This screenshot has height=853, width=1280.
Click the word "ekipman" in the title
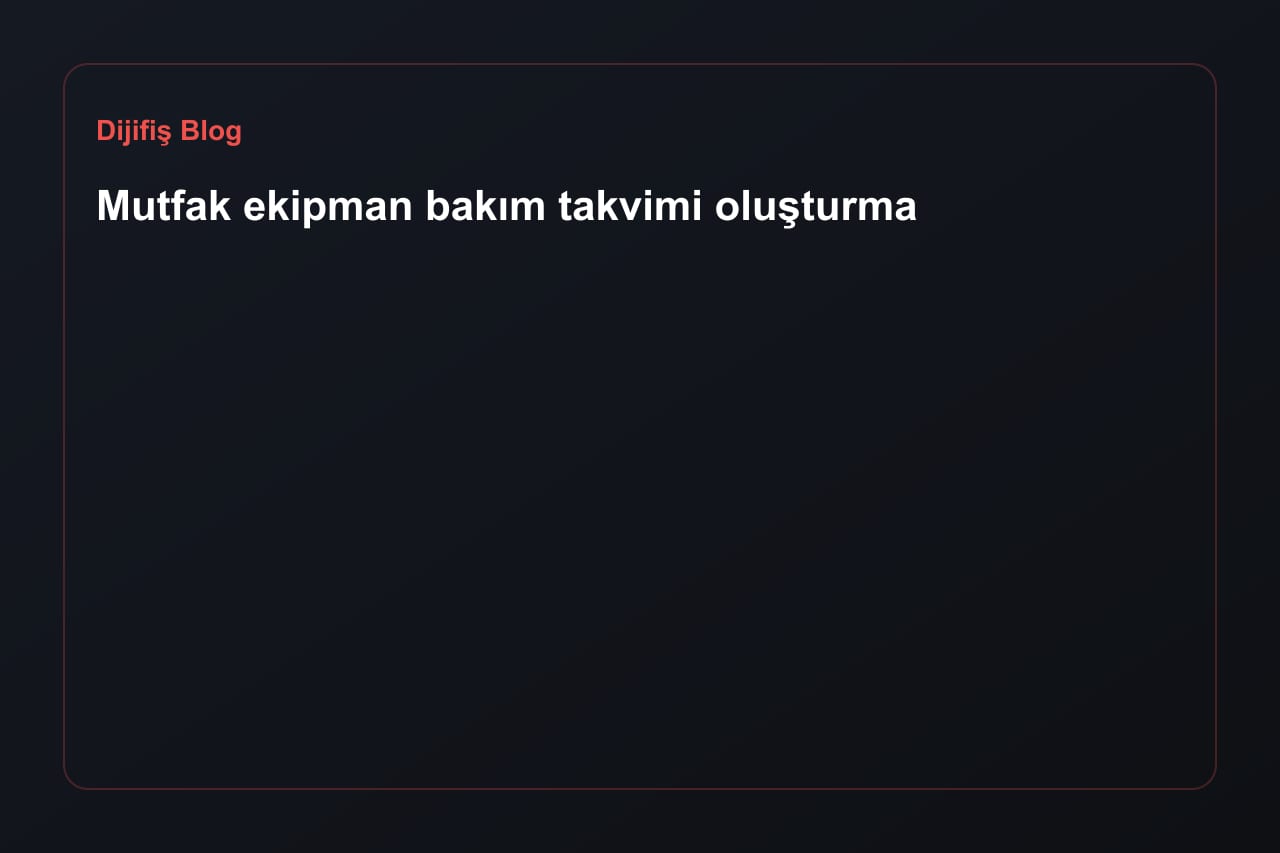click(329, 208)
